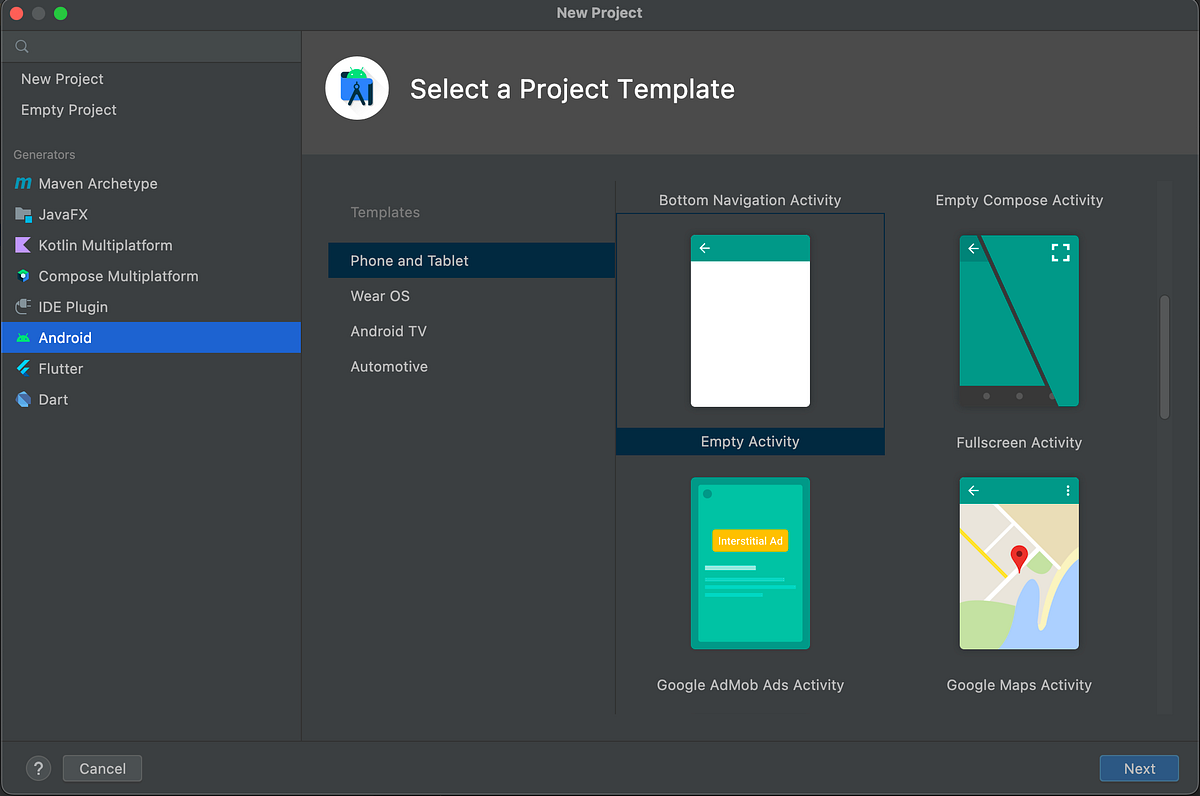
Task: Select the Google Maps Activity thumbnail
Action: pyautogui.click(x=1019, y=563)
